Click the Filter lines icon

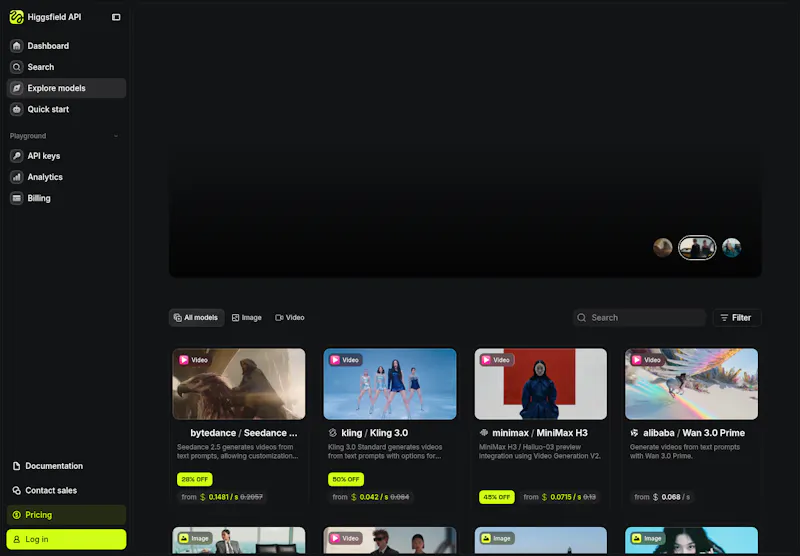pyautogui.click(x=724, y=318)
